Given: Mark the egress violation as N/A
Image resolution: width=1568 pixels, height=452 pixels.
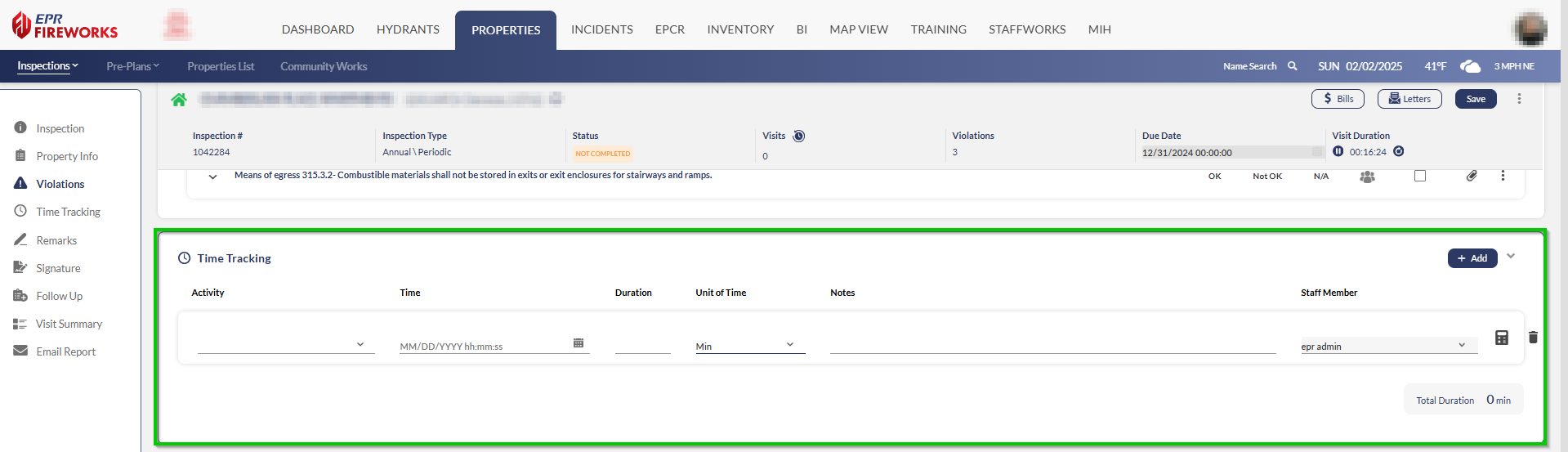Looking at the screenshot, I should (x=1320, y=177).
